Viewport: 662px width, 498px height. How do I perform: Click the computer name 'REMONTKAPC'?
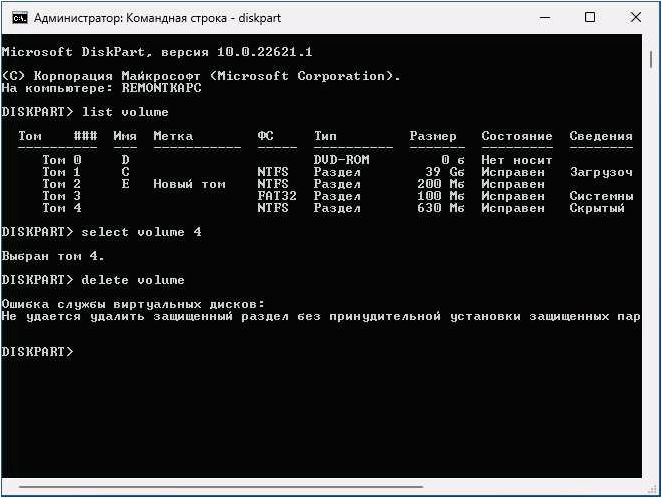[161, 88]
